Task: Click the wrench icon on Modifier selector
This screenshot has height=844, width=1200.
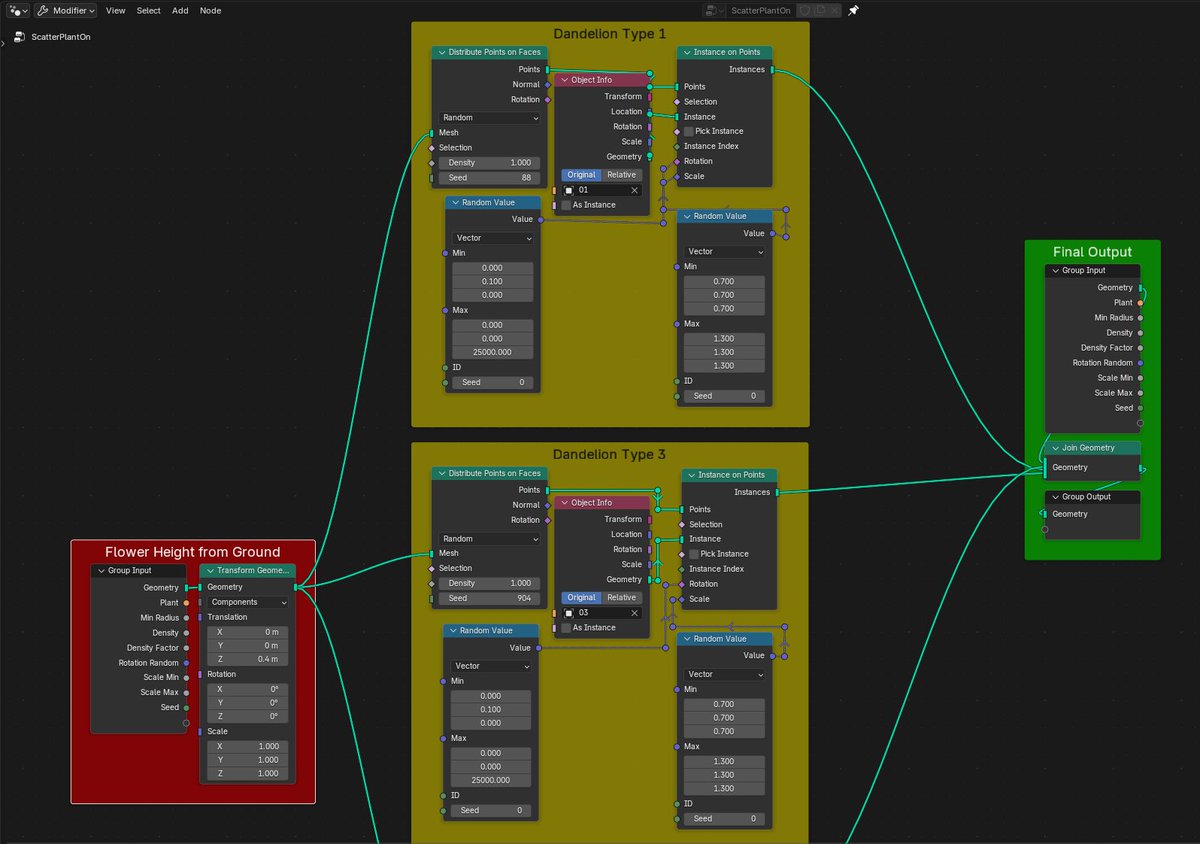Action: (43, 10)
